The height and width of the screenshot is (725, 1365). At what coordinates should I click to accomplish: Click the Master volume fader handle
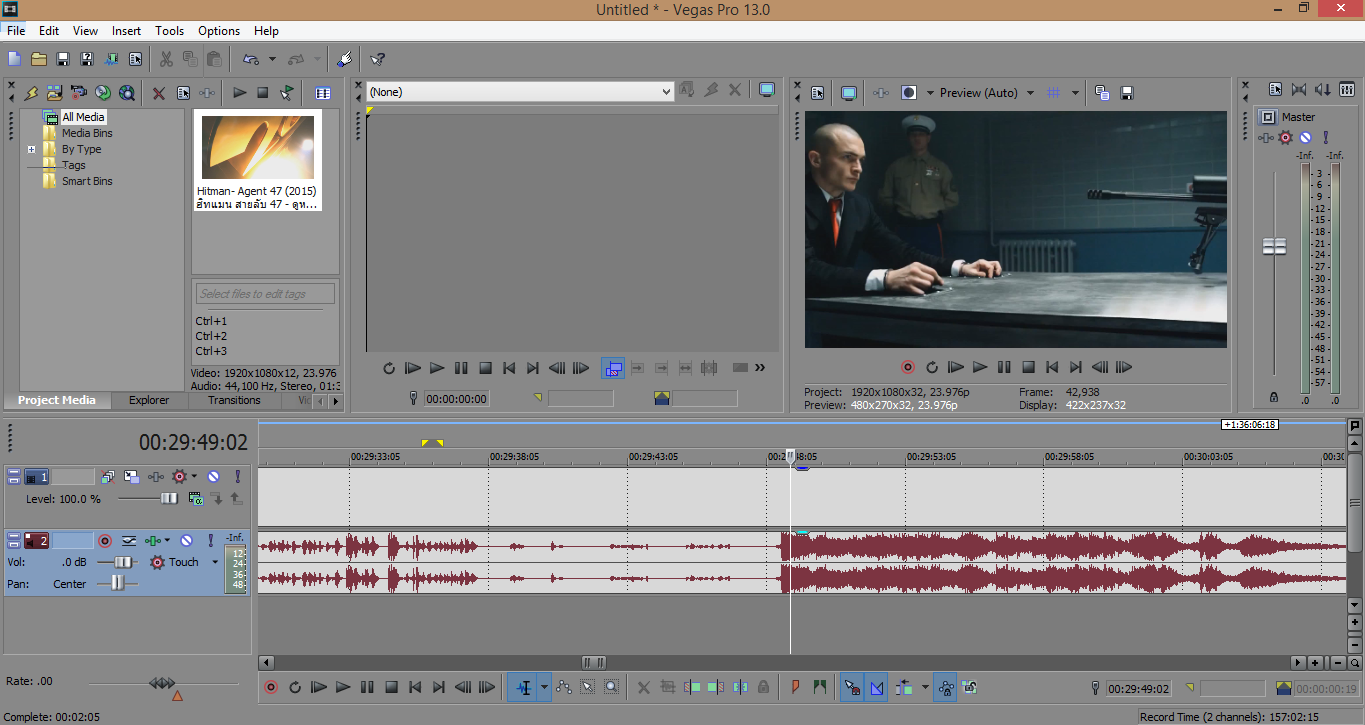pyautogui.click(x=1274, y=246)
